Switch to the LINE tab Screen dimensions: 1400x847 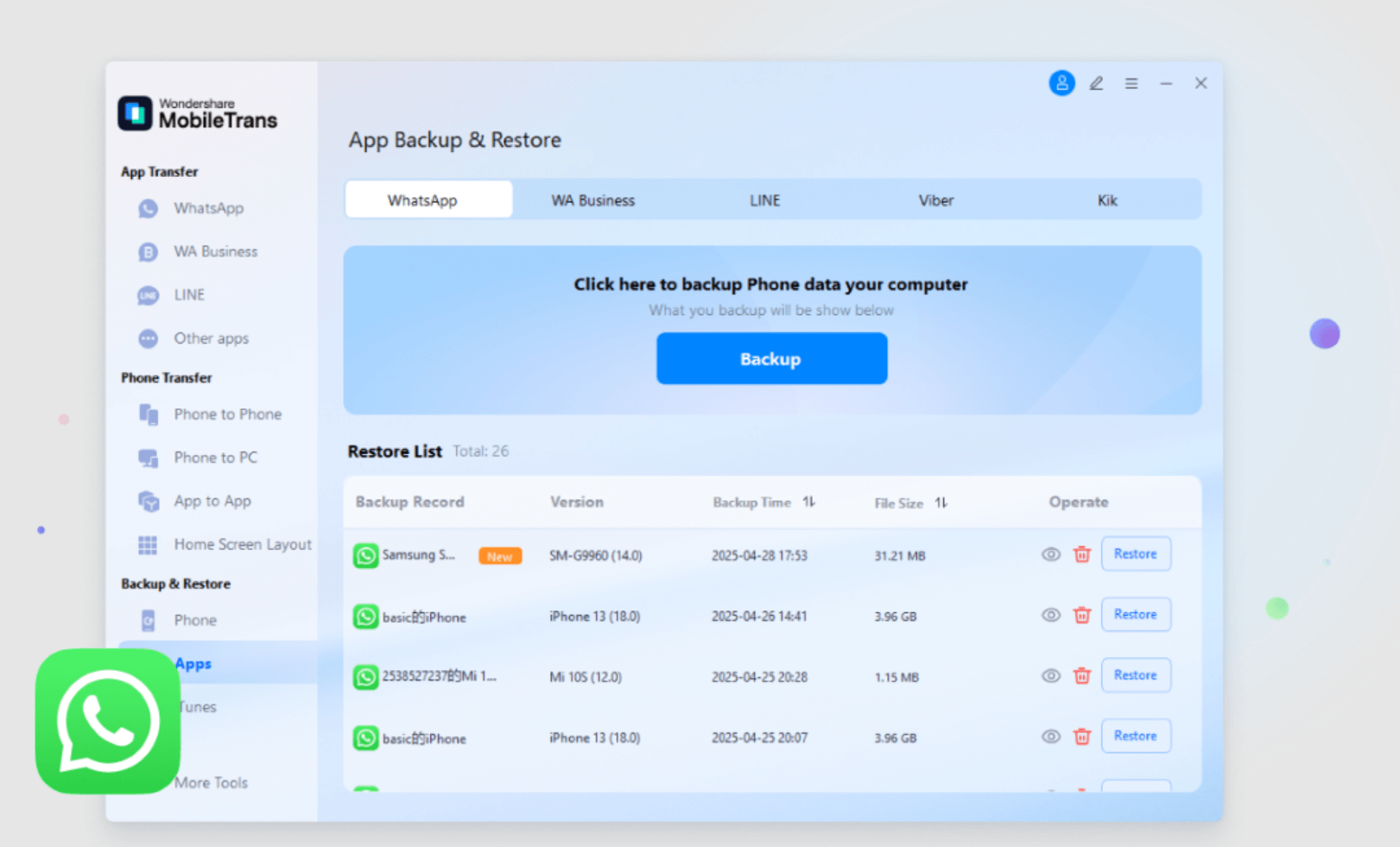pyautogui.click(x=764, y=199)
